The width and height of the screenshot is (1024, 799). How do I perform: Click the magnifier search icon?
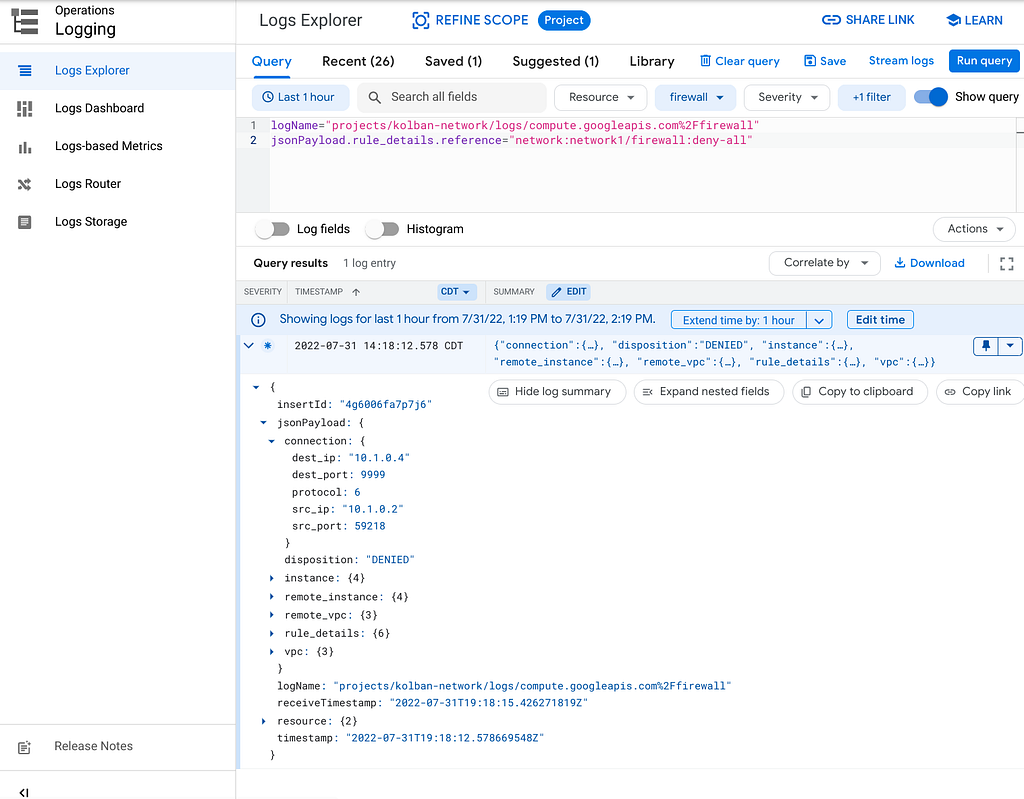tap(374, 97)
